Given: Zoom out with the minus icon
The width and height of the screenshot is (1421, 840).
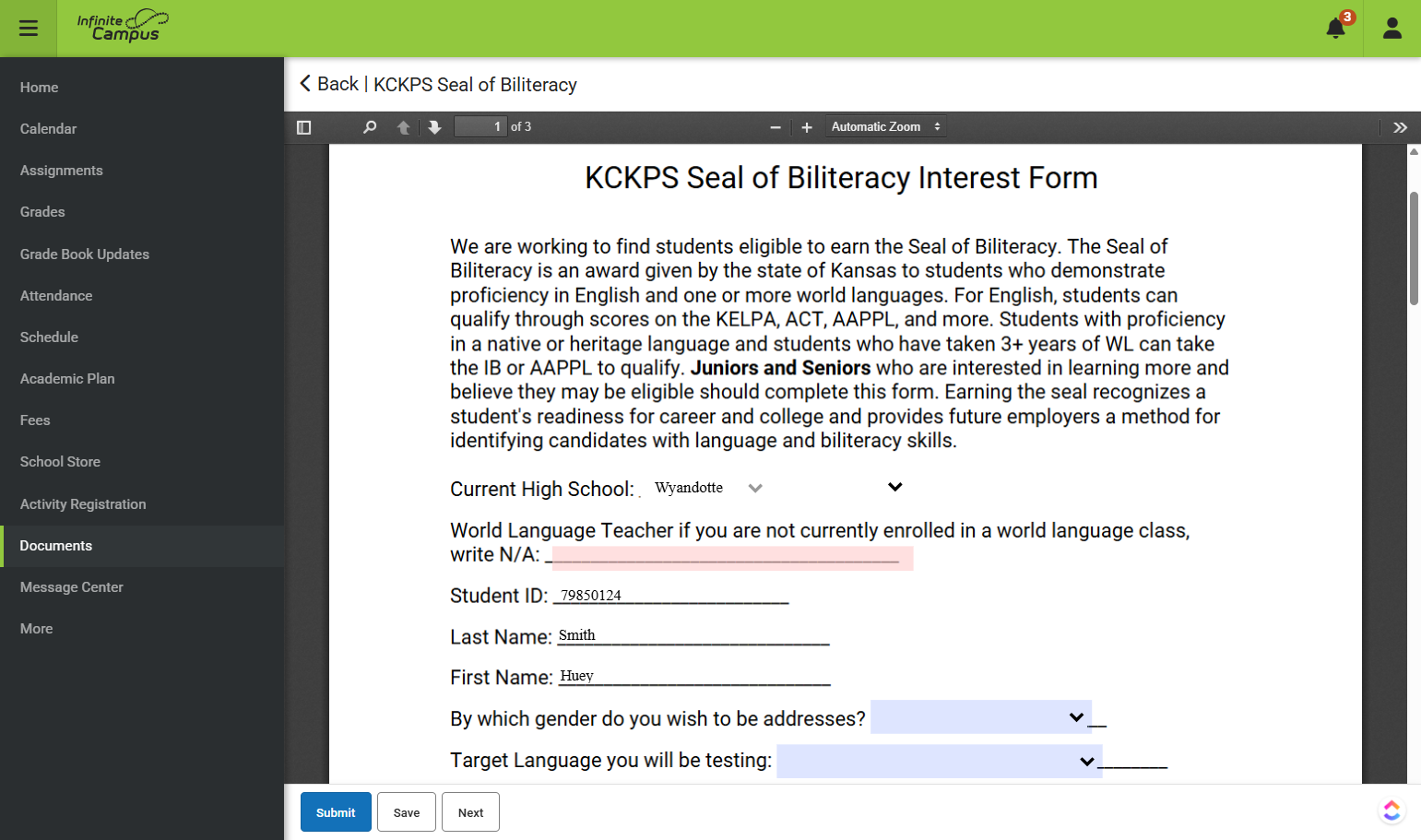Looking at the screenshot, I should 776,127.
